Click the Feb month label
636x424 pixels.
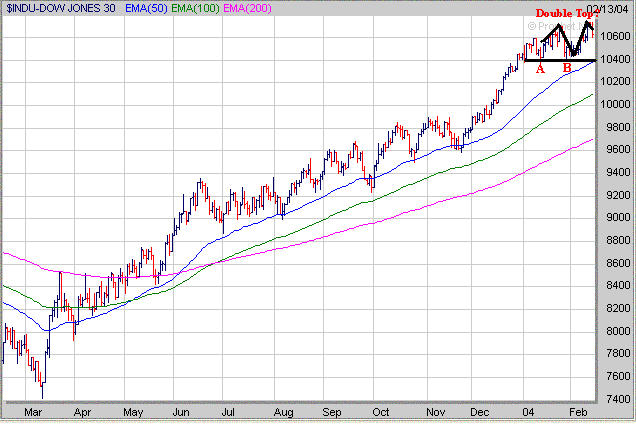tap(578, 413)
